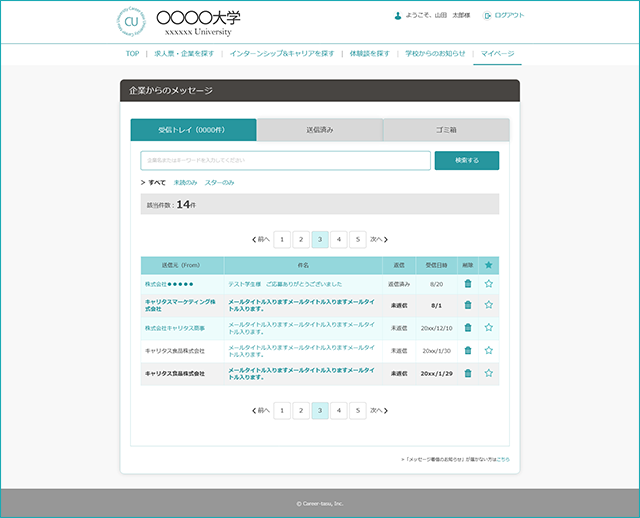Image resolution: width=640 pixels, height=518 pixels.
Task: Open the マイページ navigation item
Action: (497, 53)
